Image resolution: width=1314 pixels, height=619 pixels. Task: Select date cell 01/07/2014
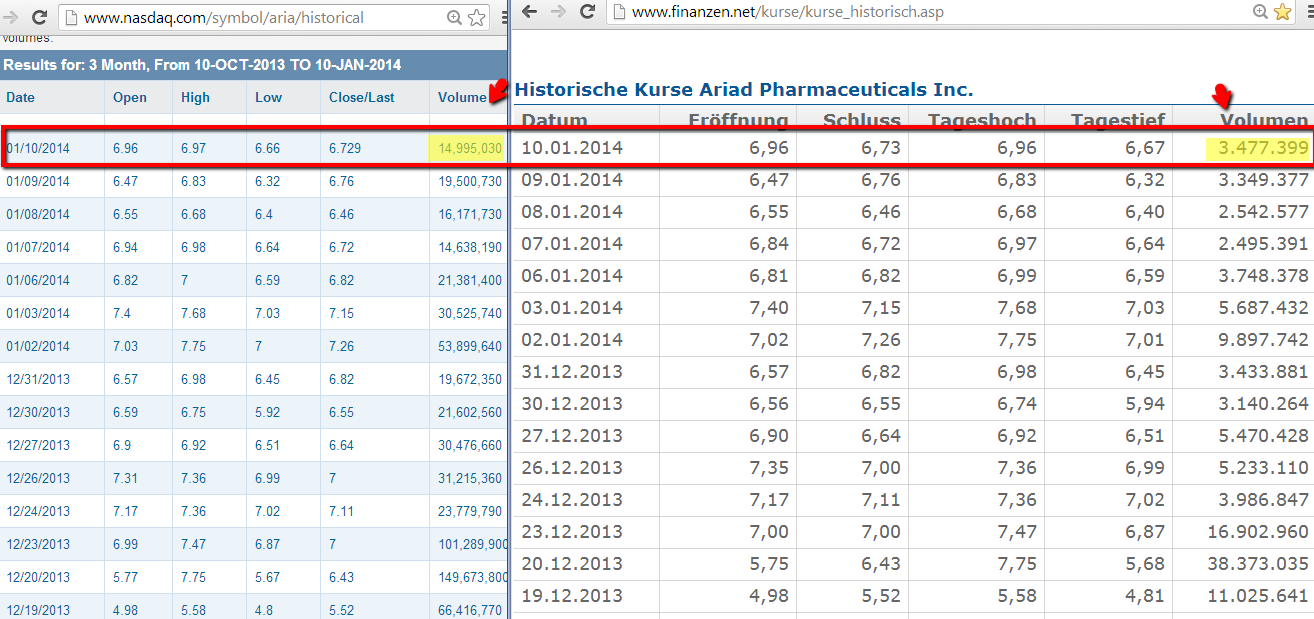[38, 247]
